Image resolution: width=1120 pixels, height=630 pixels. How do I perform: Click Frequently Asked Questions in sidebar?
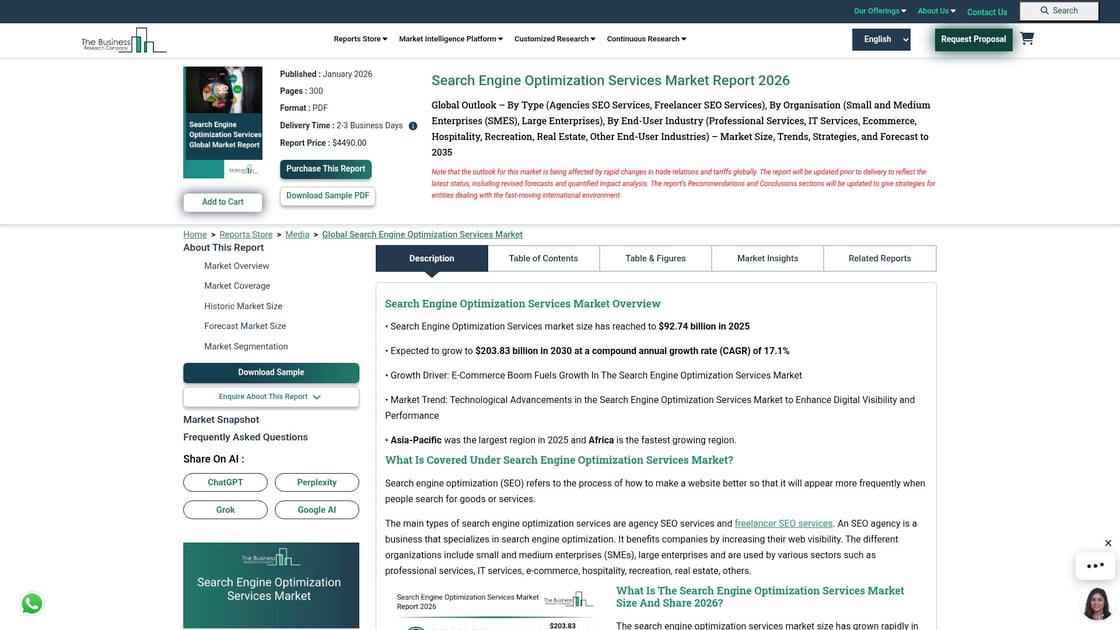(x=245, y=437)
